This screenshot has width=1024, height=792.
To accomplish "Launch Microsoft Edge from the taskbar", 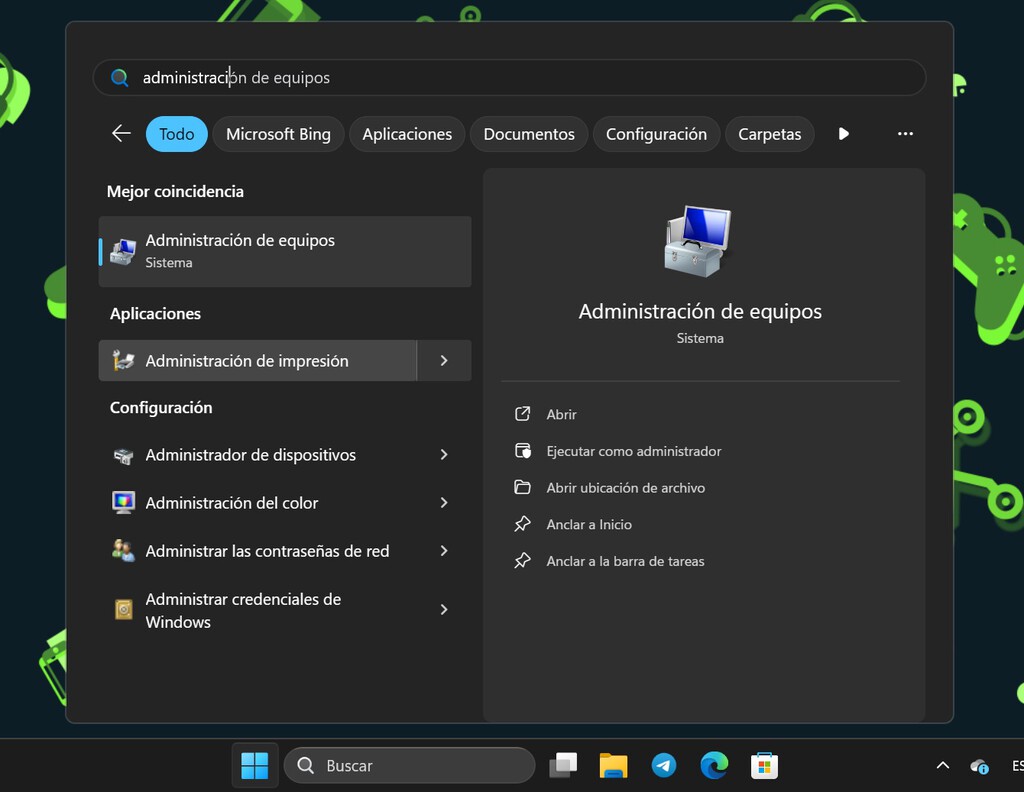I will point(713,765).
